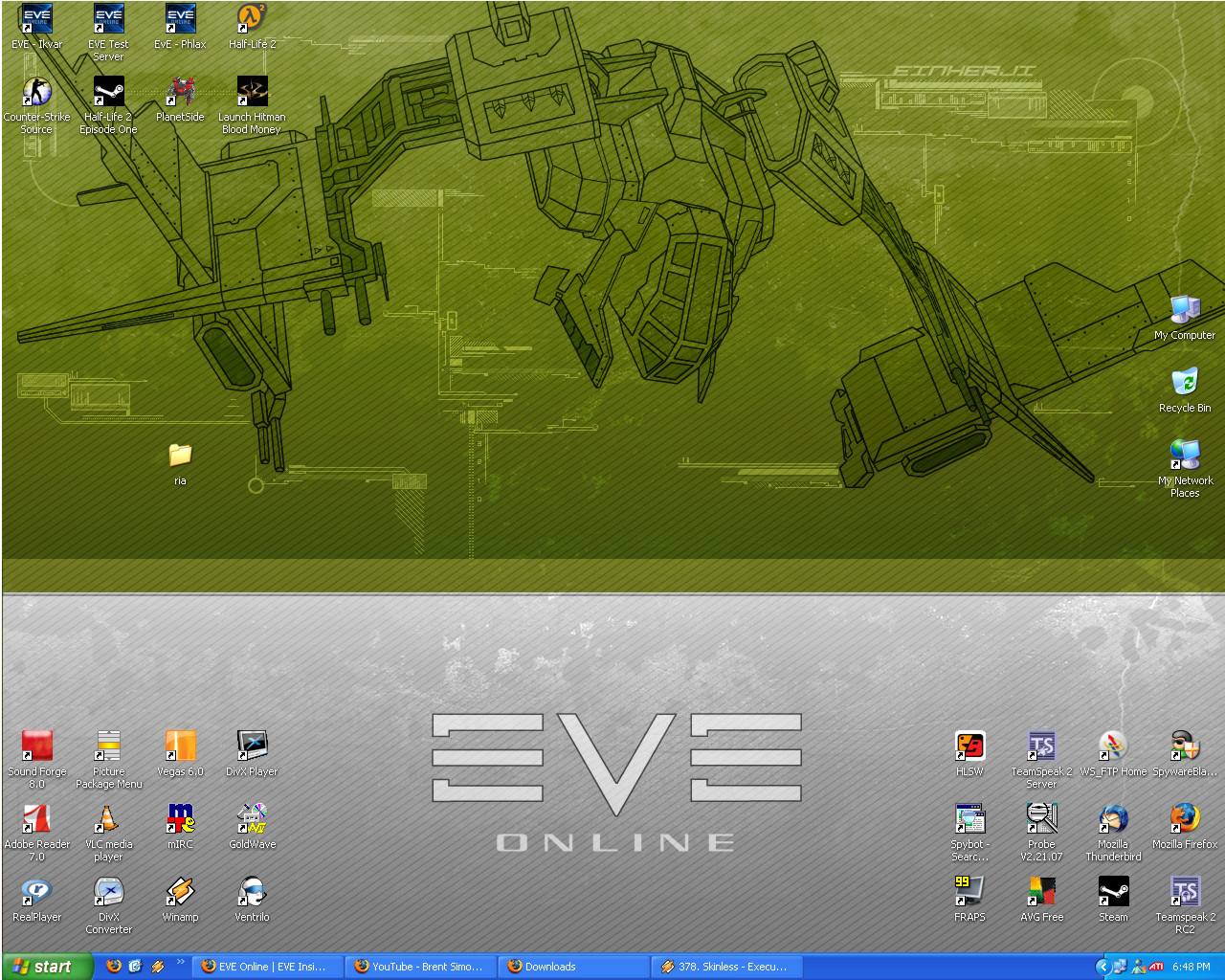Click the My Computer icon

point(1185,318)
